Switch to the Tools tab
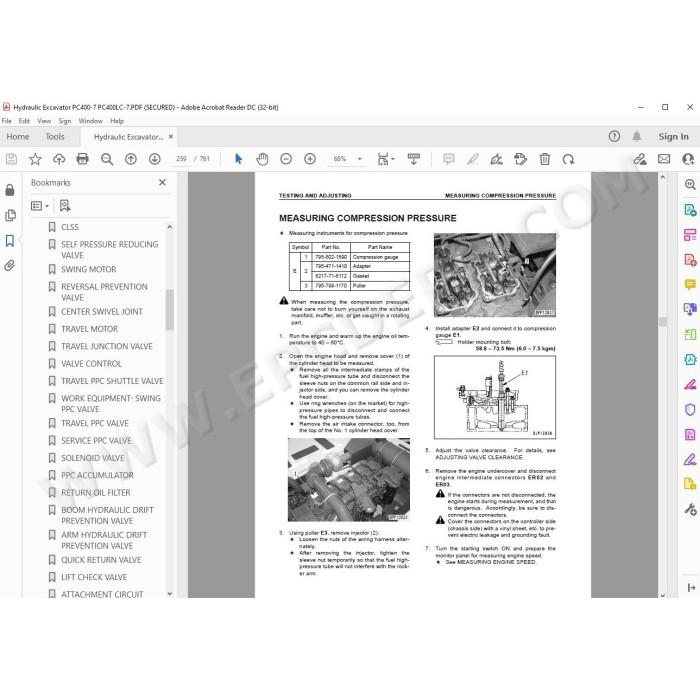700x700 pixels. (x=55, y=137)
